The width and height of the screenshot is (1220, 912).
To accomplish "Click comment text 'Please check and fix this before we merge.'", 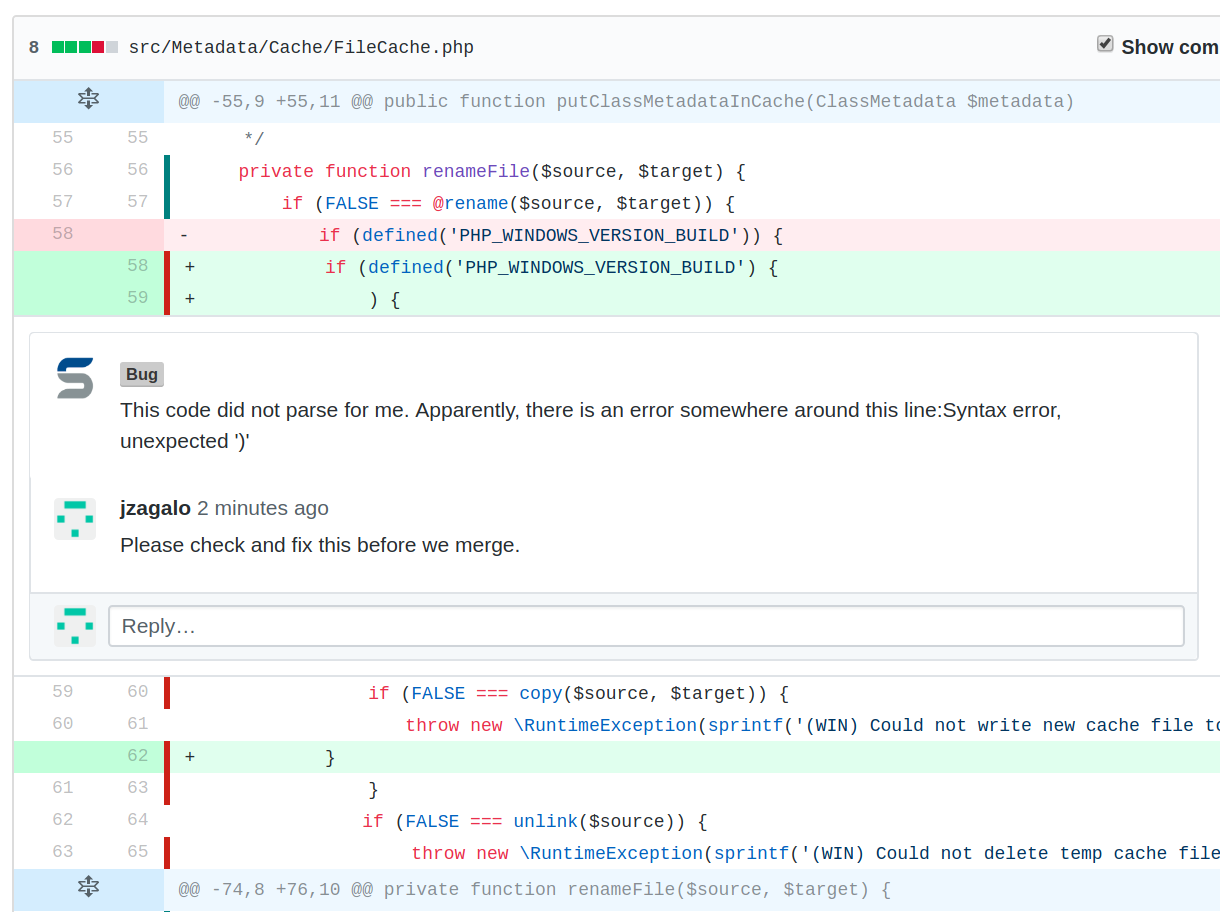I will coord(320,545).
